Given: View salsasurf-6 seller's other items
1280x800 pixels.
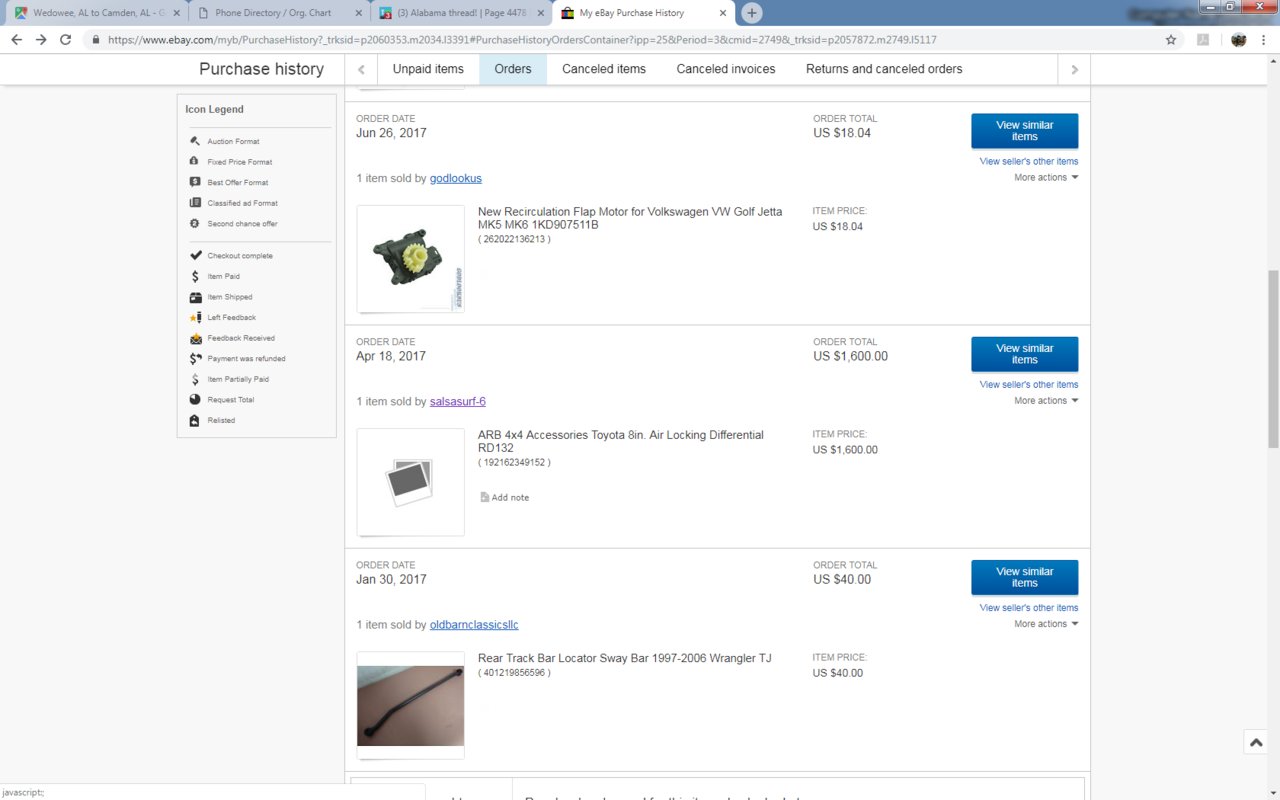Looking at the screenshot, I should click(1029, 384).
